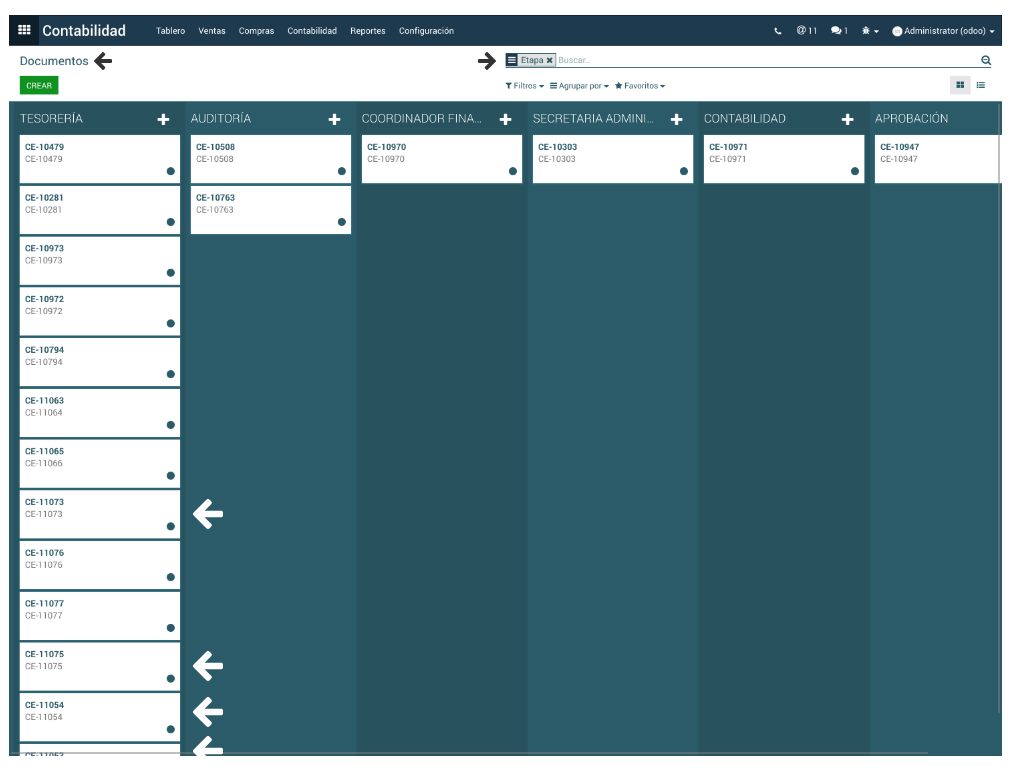This screenshot has width=1023, height=767.
Task: Switch to list view
Action: (x=981, y=85)
